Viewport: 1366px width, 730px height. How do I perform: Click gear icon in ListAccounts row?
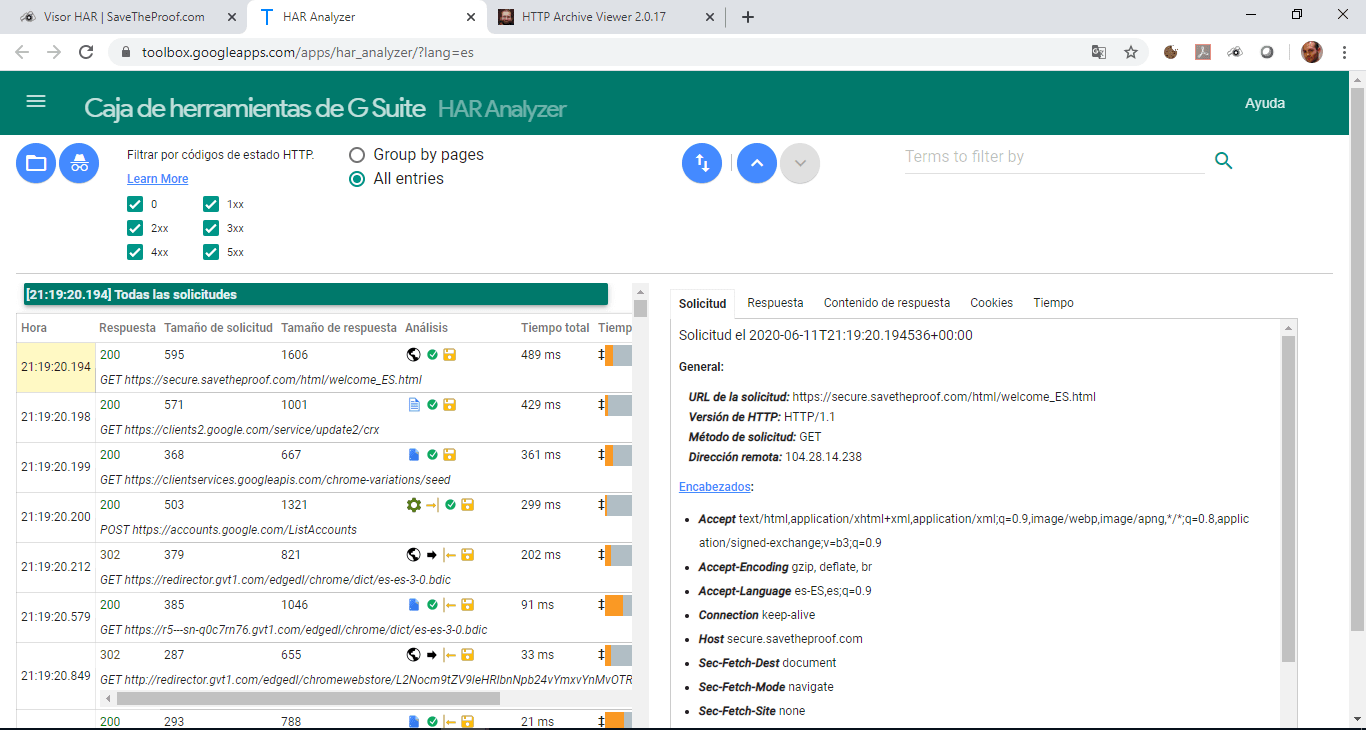pos(414,504)
